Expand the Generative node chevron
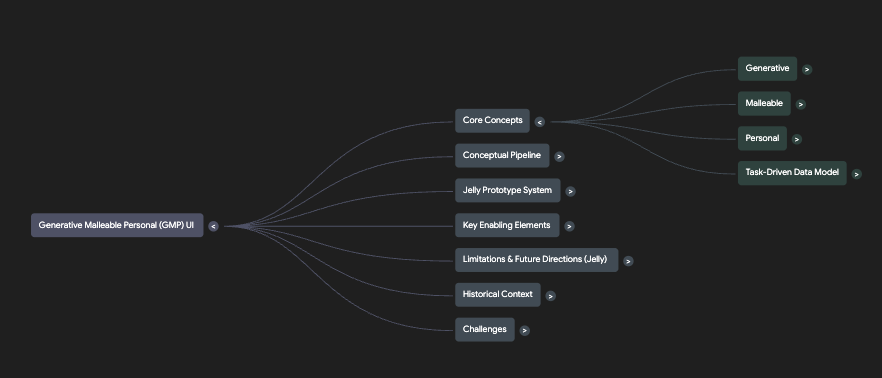This screenshot has width=882, height=378. (807, 70)
